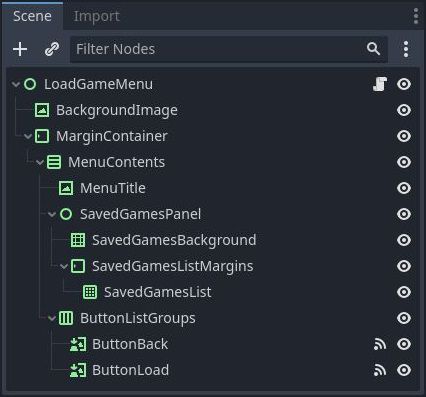
Task: Toggle visibility of BackgroundImage
Action: pos(404,110)
